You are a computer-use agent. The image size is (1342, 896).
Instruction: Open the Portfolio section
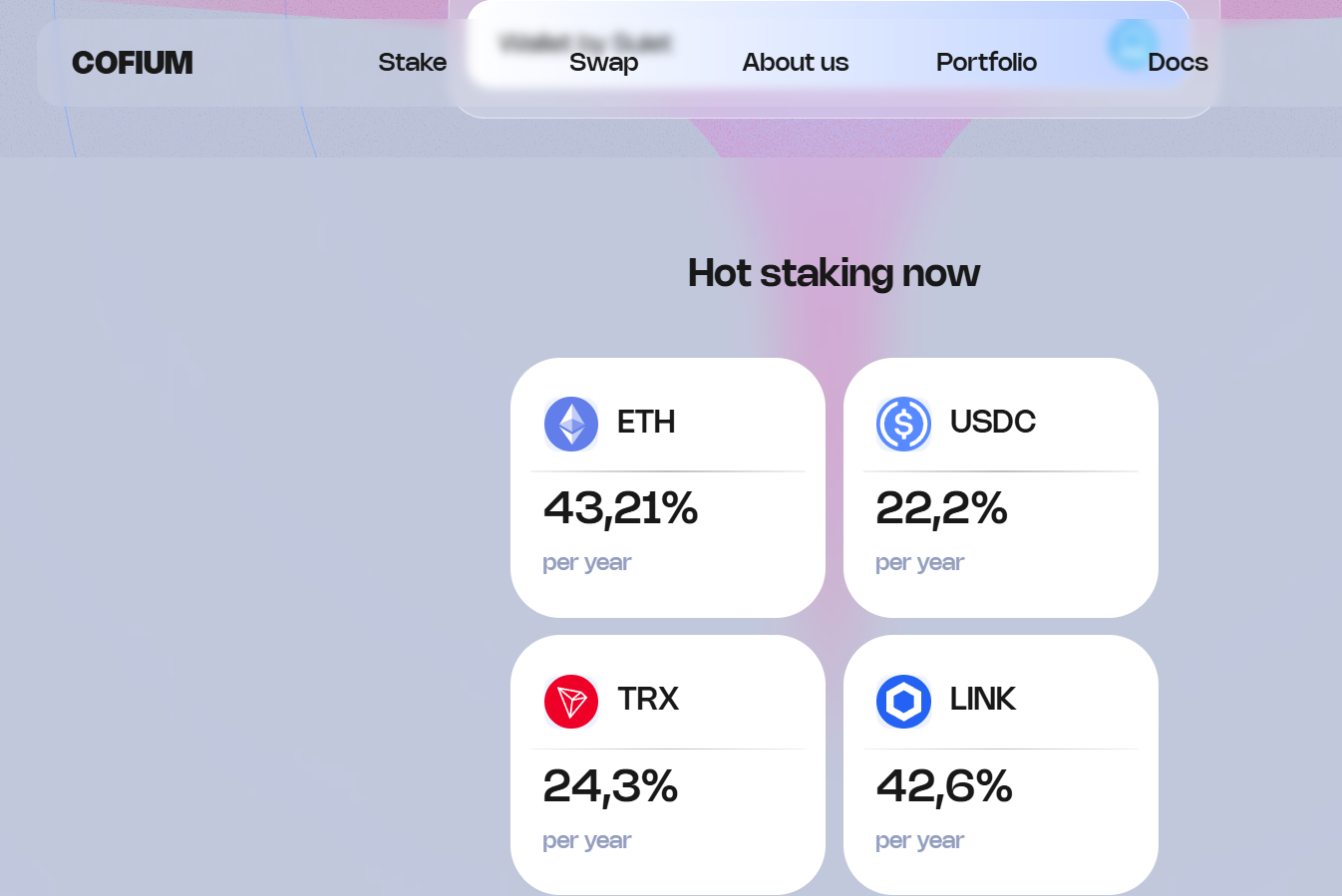[986, 62]
